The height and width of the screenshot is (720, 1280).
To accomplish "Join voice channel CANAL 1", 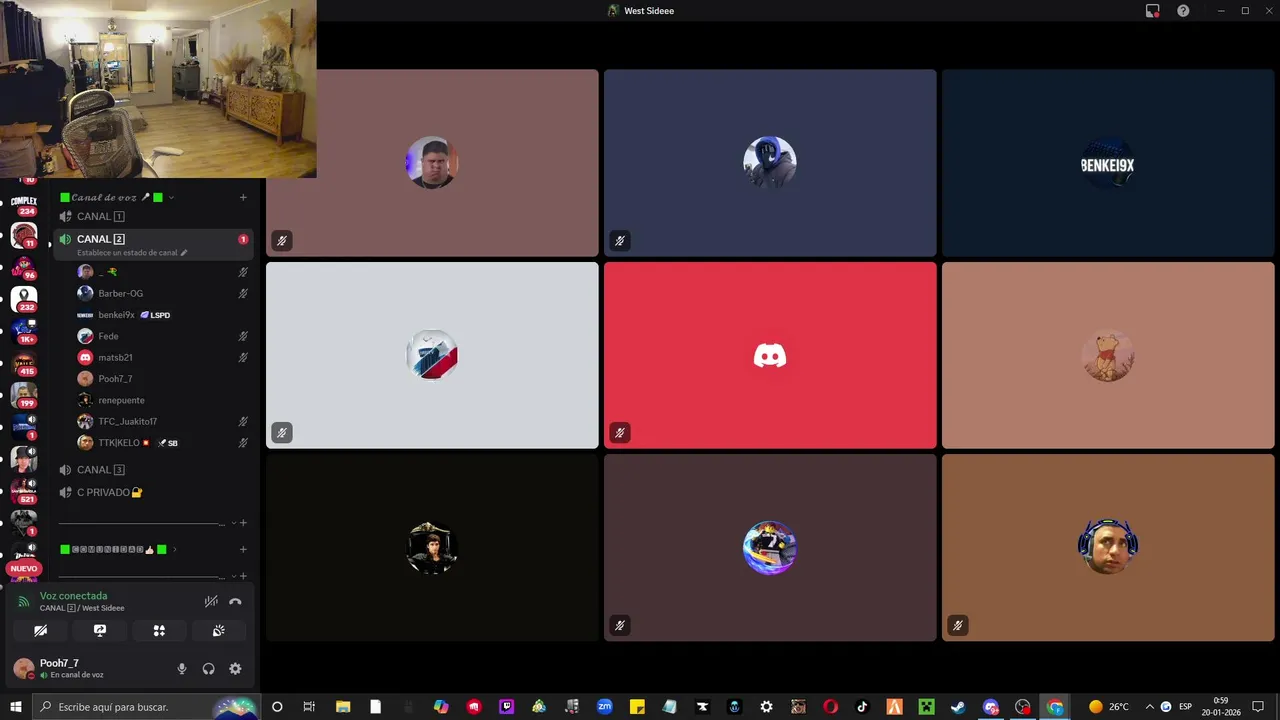I will coord(153,216).
